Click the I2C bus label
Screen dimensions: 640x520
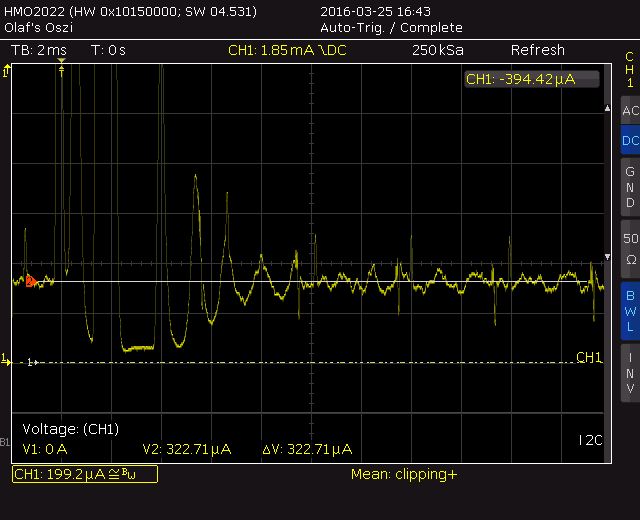pos(590,440)
